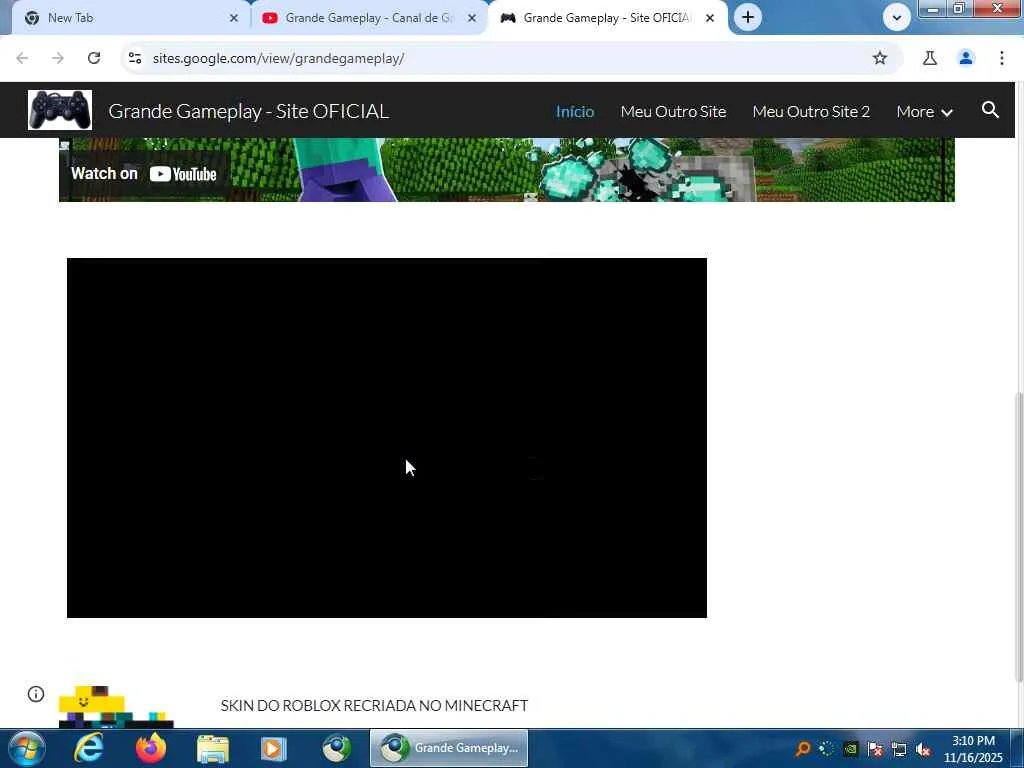Click the NVIDIA tray icon
Viewport: 1024px width, 768px height.
pyautogui.click(x=851, y=749)
